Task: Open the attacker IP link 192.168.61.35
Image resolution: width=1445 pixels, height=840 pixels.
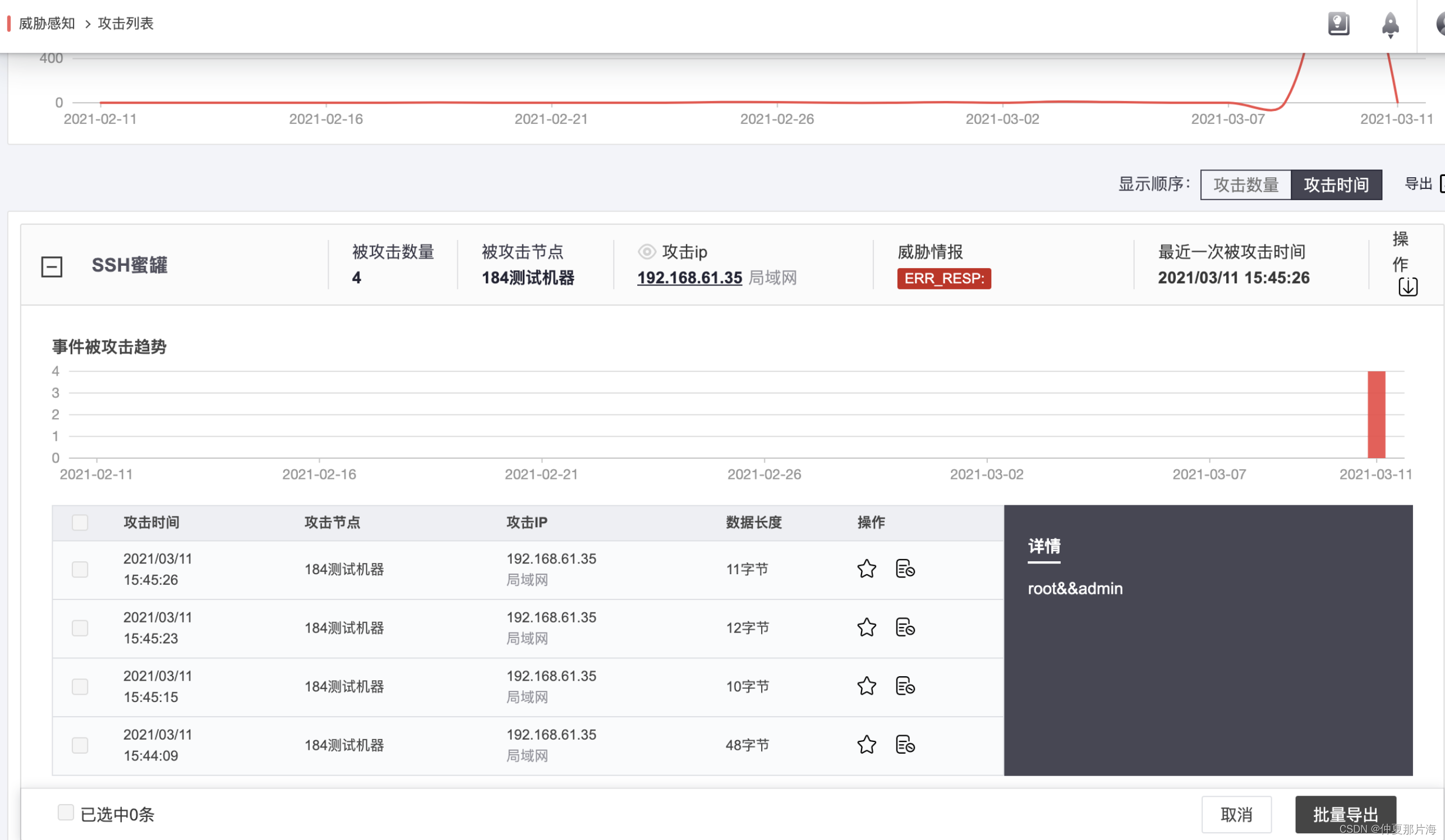Action: 689,278
